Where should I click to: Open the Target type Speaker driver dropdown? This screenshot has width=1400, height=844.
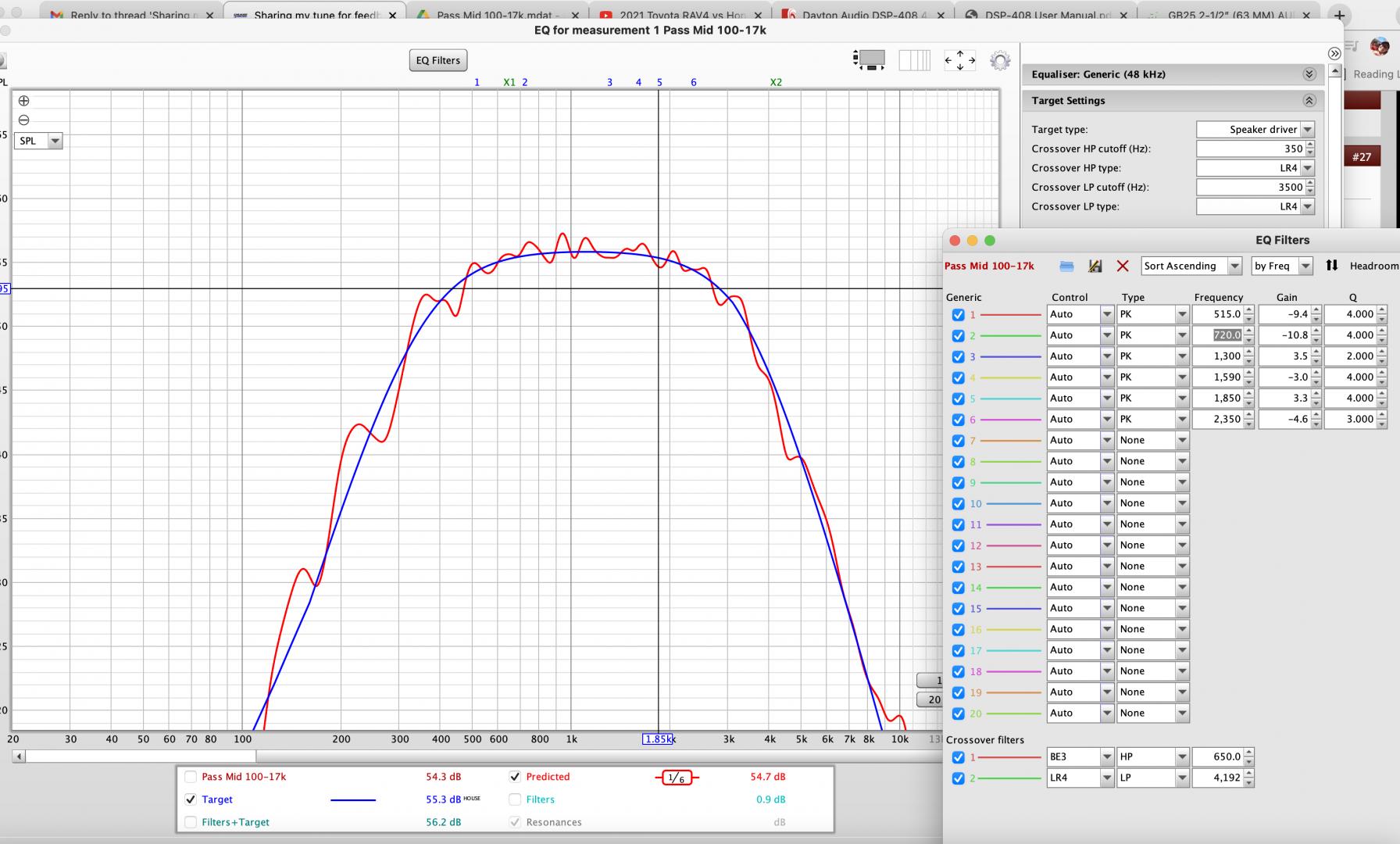(x=1255, y=130)
